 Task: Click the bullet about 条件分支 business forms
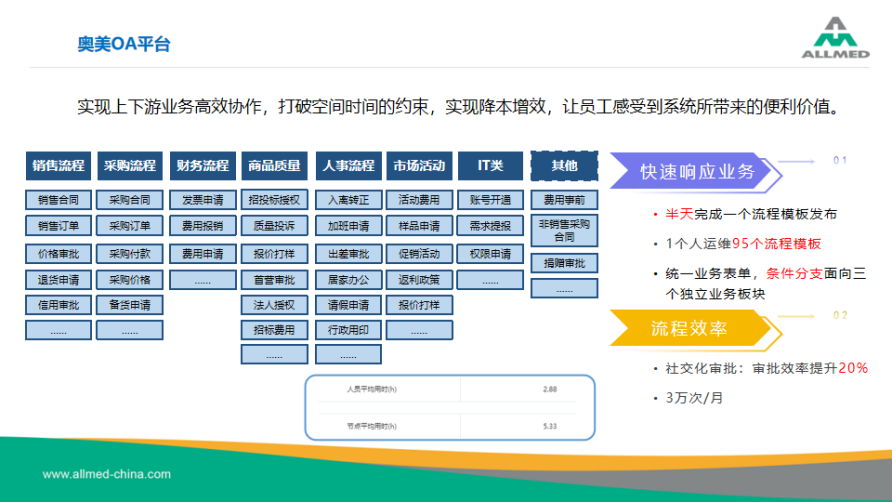click(x=766, y=283)
